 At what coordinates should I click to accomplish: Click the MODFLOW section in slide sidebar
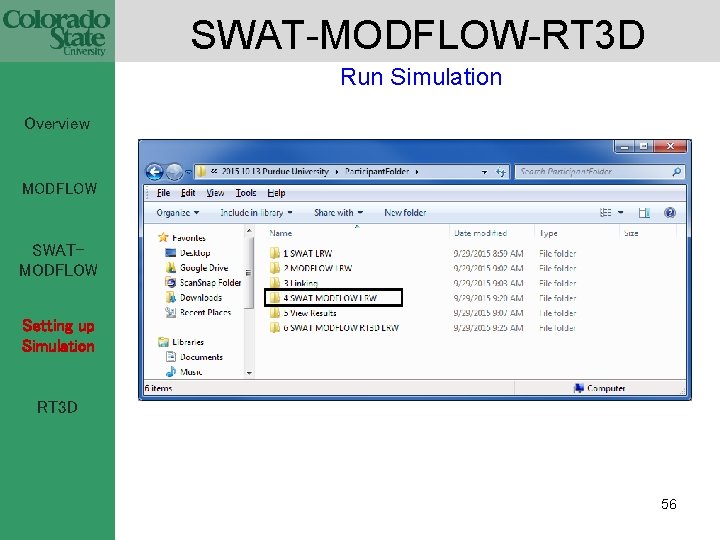click(59, 188)
